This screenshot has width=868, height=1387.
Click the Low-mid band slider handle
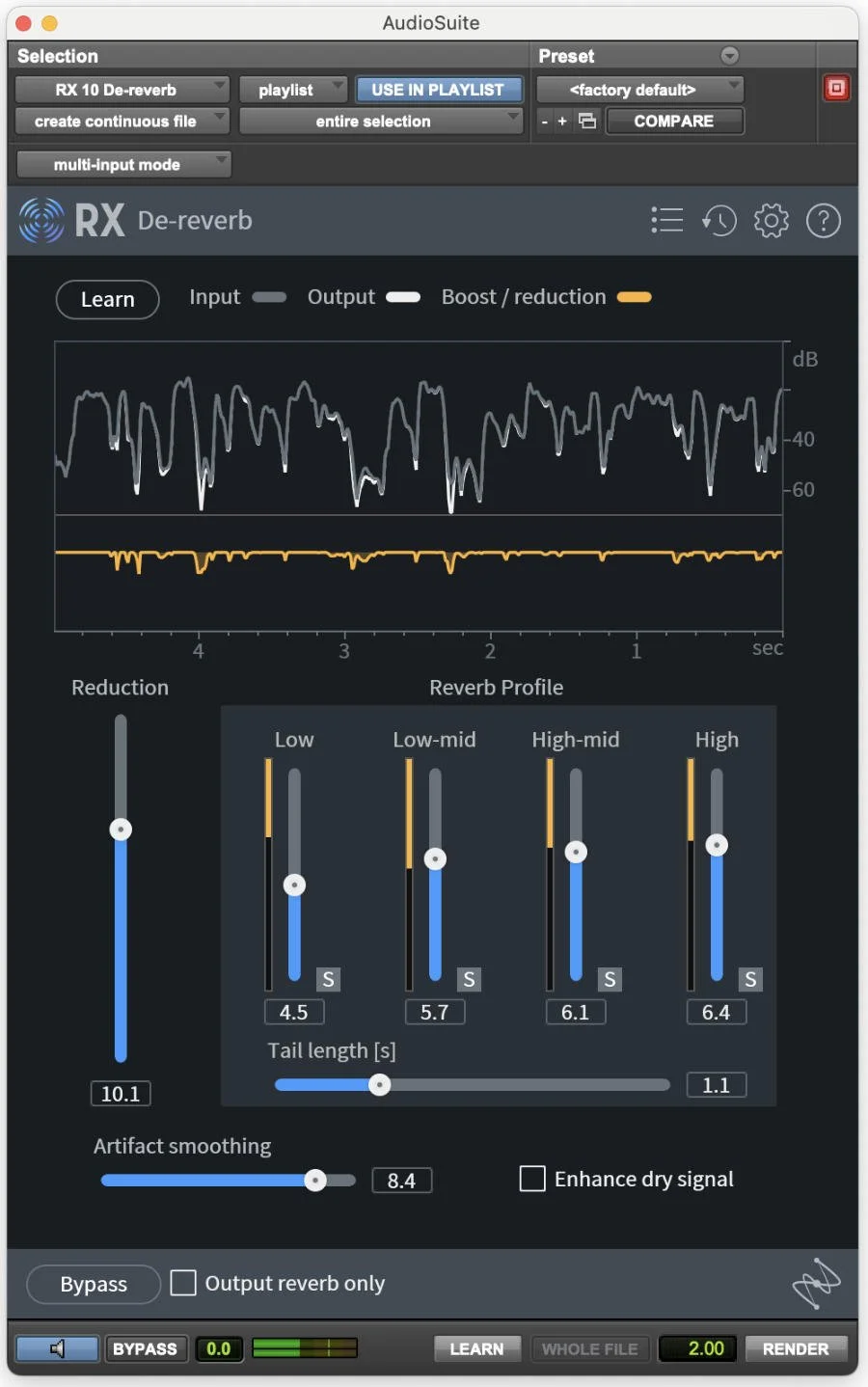[436, 858]
